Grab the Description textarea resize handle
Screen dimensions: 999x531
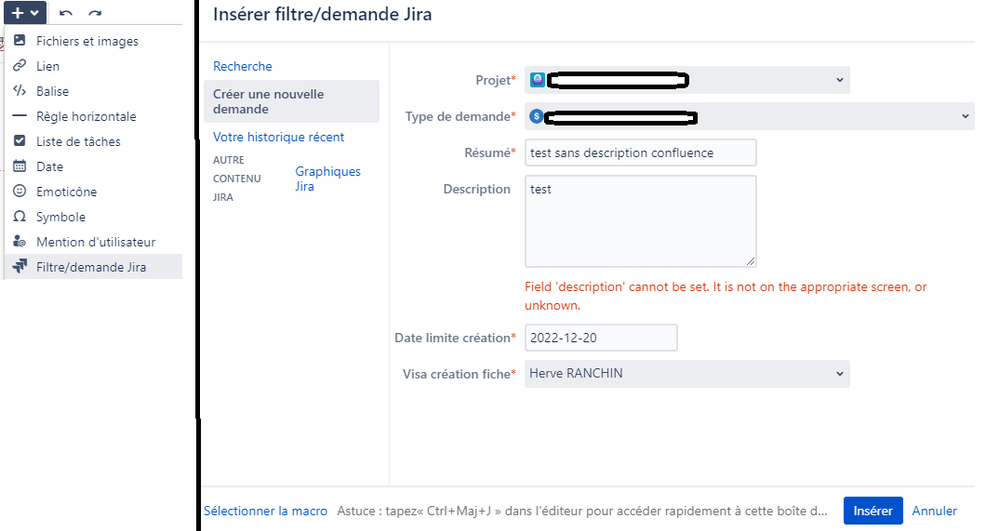[x=751, y=261]
